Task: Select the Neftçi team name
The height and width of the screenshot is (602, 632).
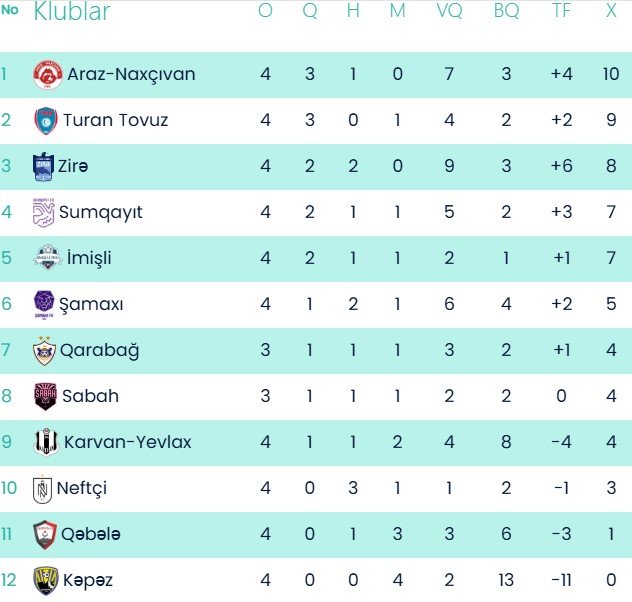Action: (82, 489)
